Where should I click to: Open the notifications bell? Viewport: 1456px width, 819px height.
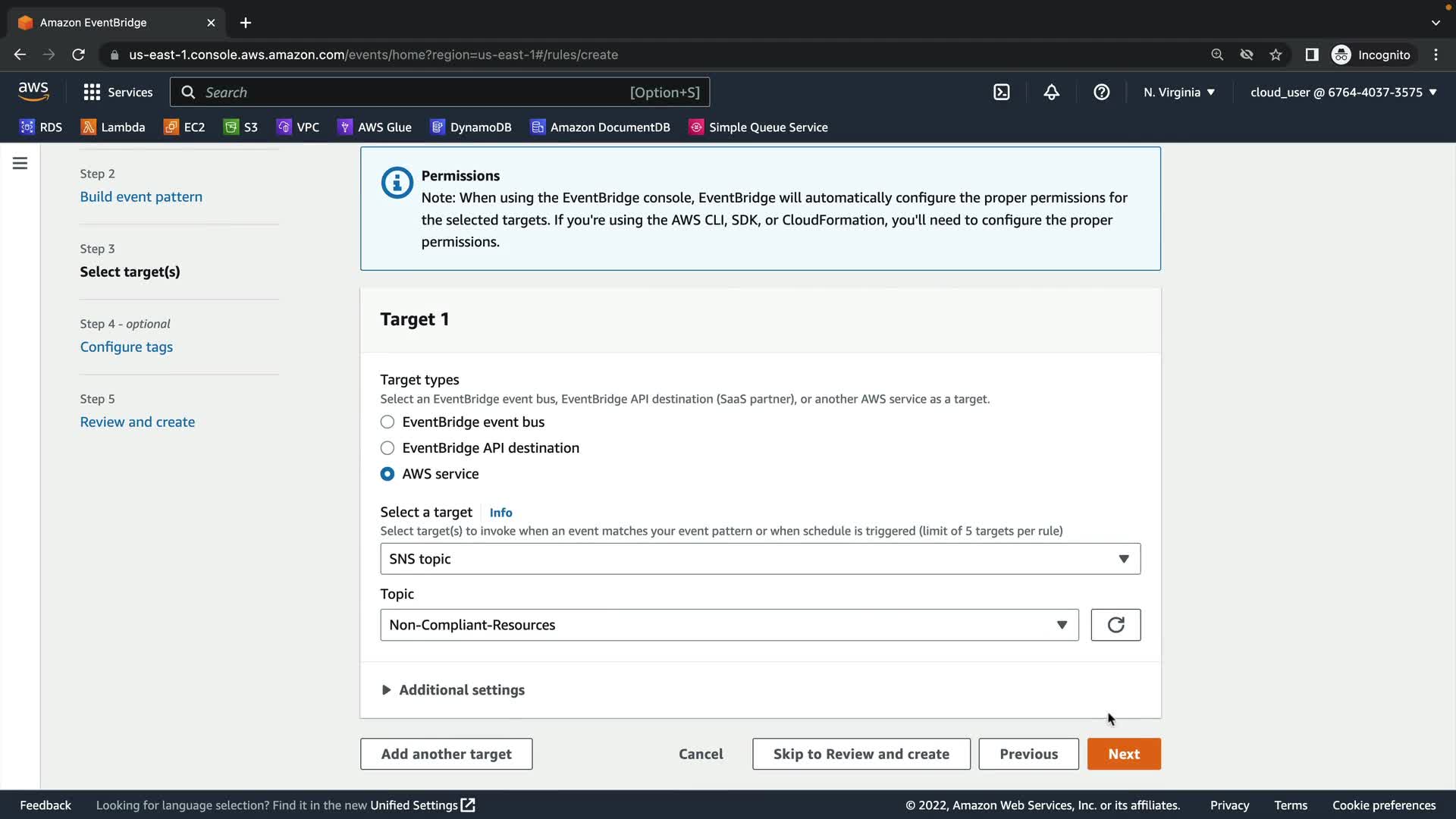point(1051,93)
